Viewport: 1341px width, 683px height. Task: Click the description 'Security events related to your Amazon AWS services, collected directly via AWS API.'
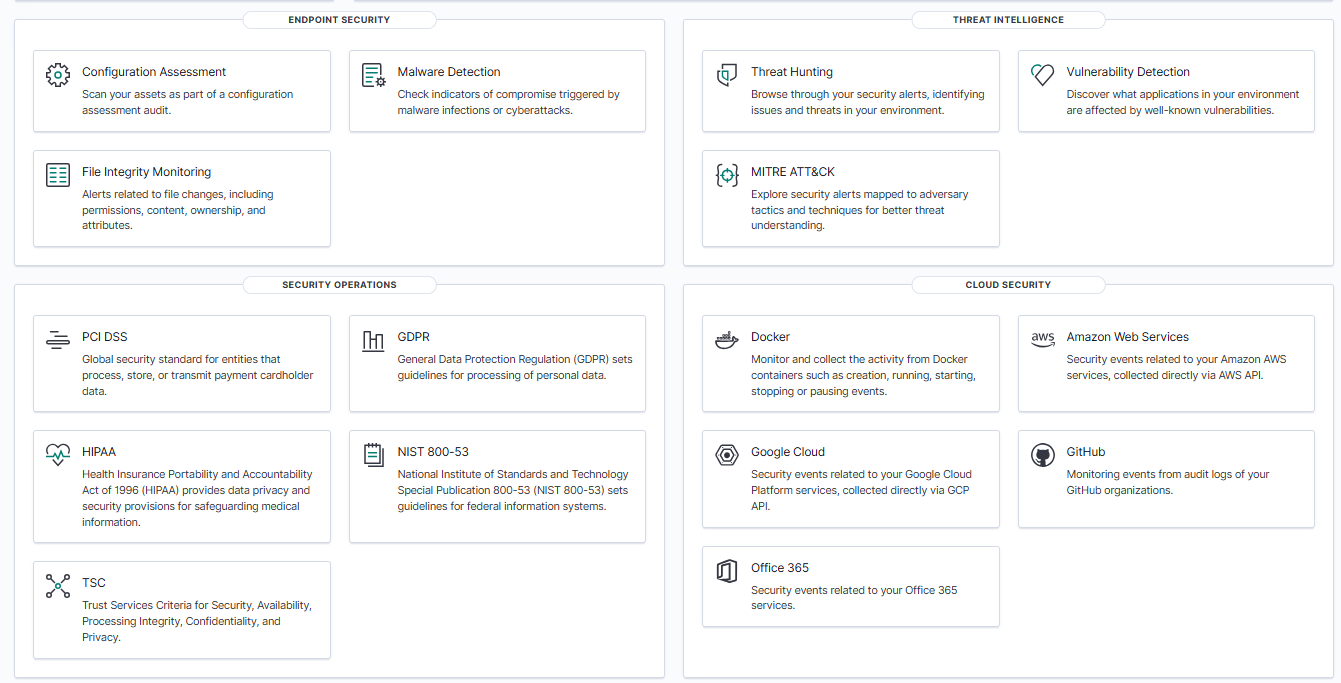coord(1177,367)
